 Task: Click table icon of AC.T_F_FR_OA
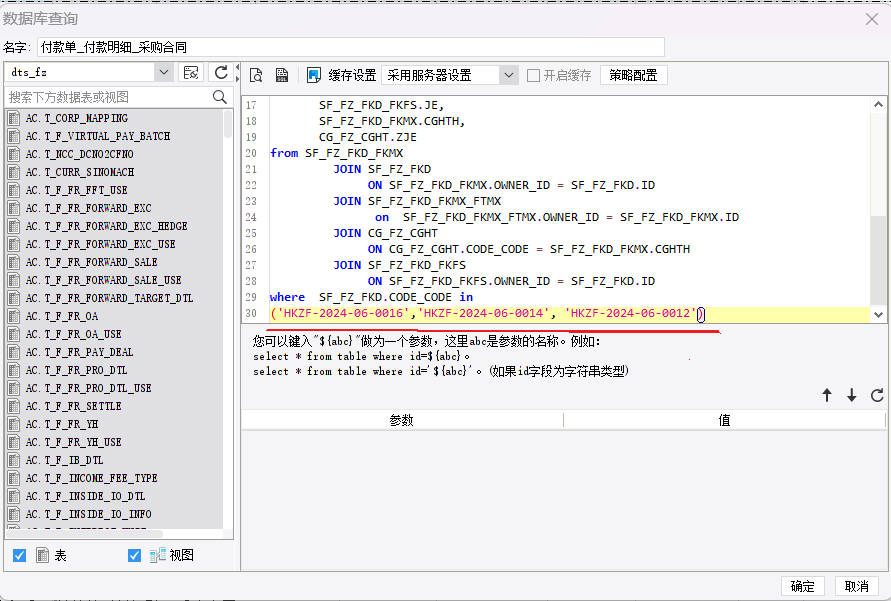(x=14, y=316)
